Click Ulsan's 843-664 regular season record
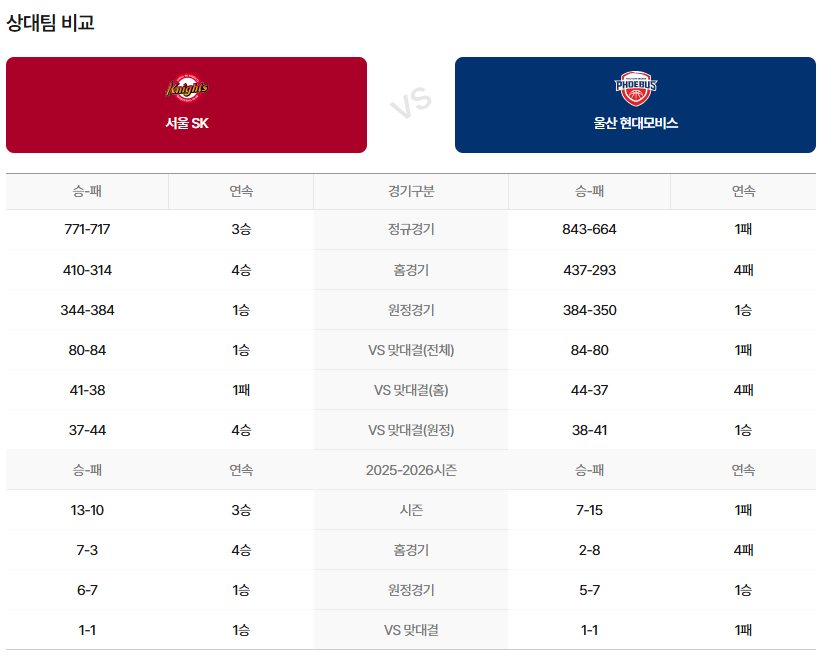 (x=589, y=229)
